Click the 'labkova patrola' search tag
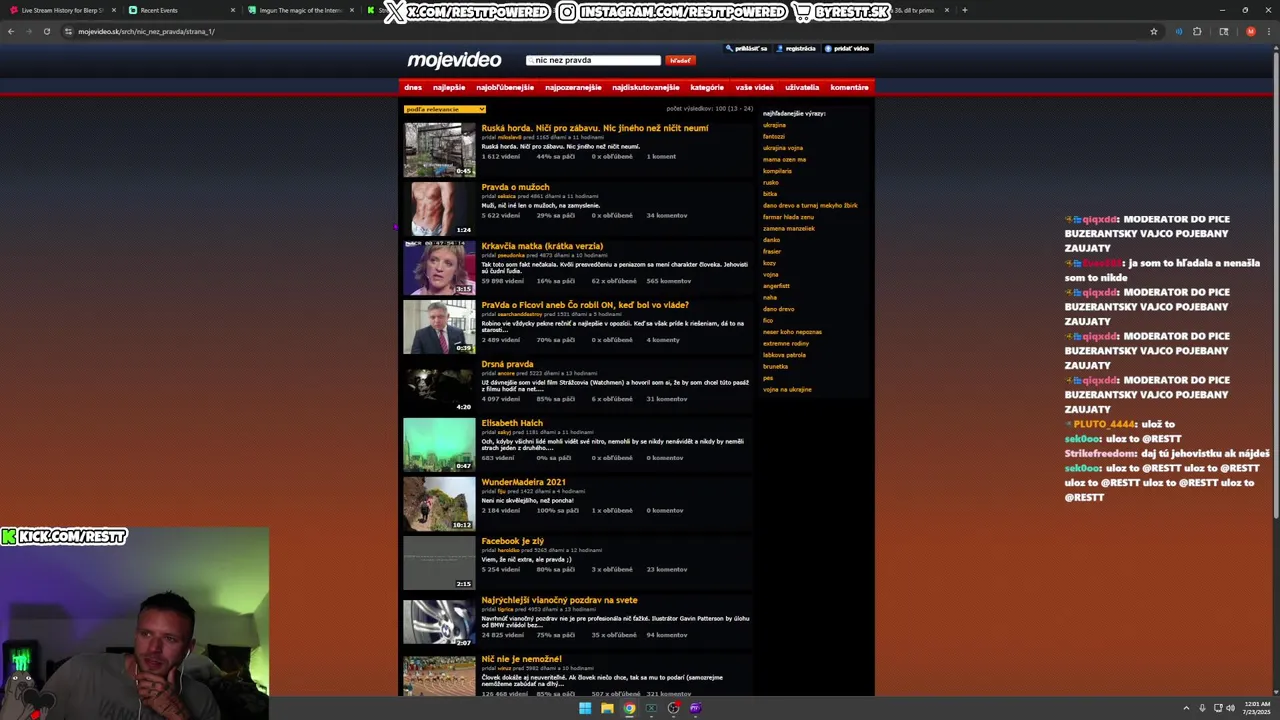This screenshot has width=1280, height=720. [x=784, y=355]
